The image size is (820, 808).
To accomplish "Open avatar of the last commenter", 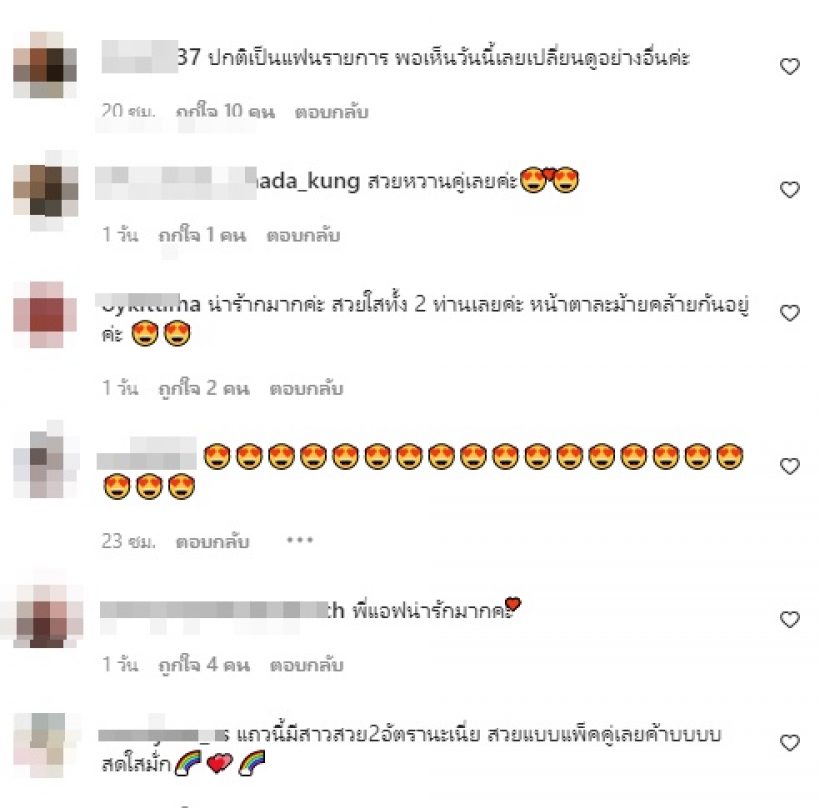I will [x=45, y=744].
